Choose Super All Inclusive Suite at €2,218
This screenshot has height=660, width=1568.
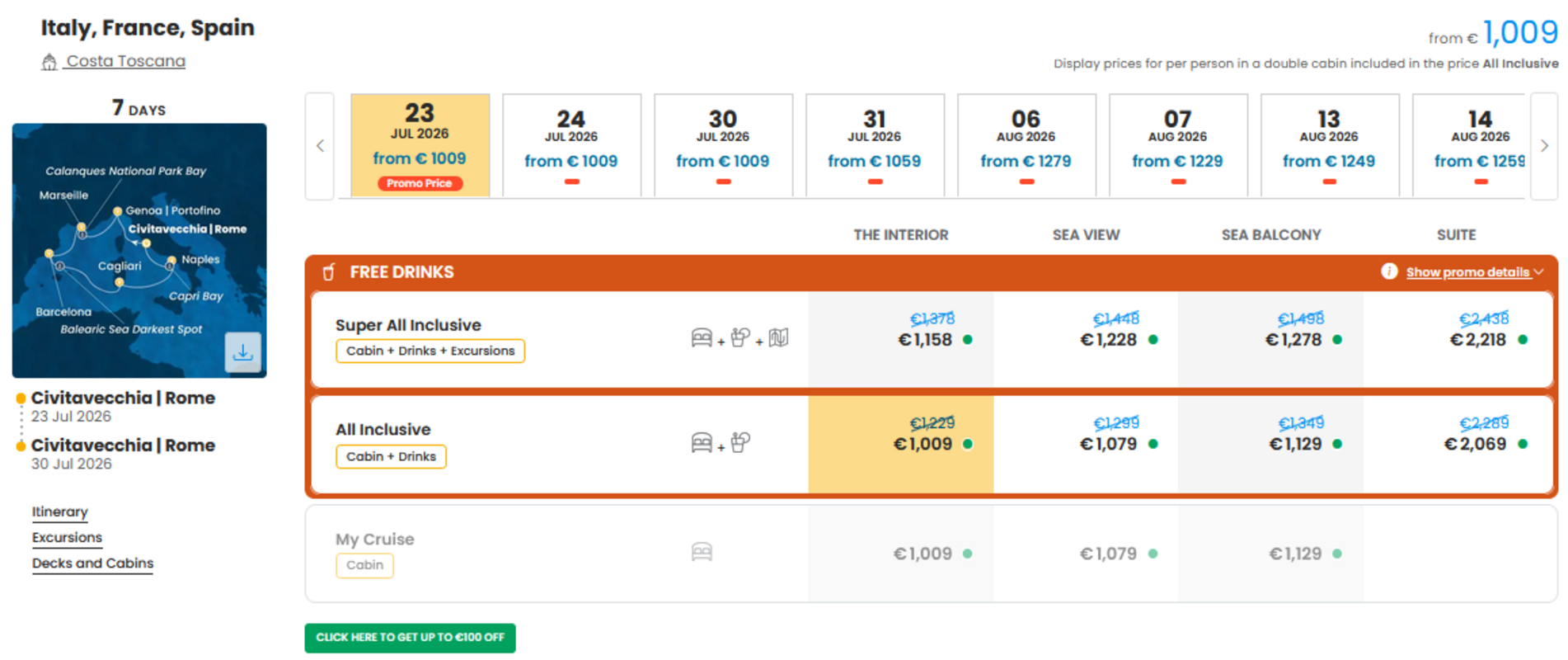pos(1457,338)
